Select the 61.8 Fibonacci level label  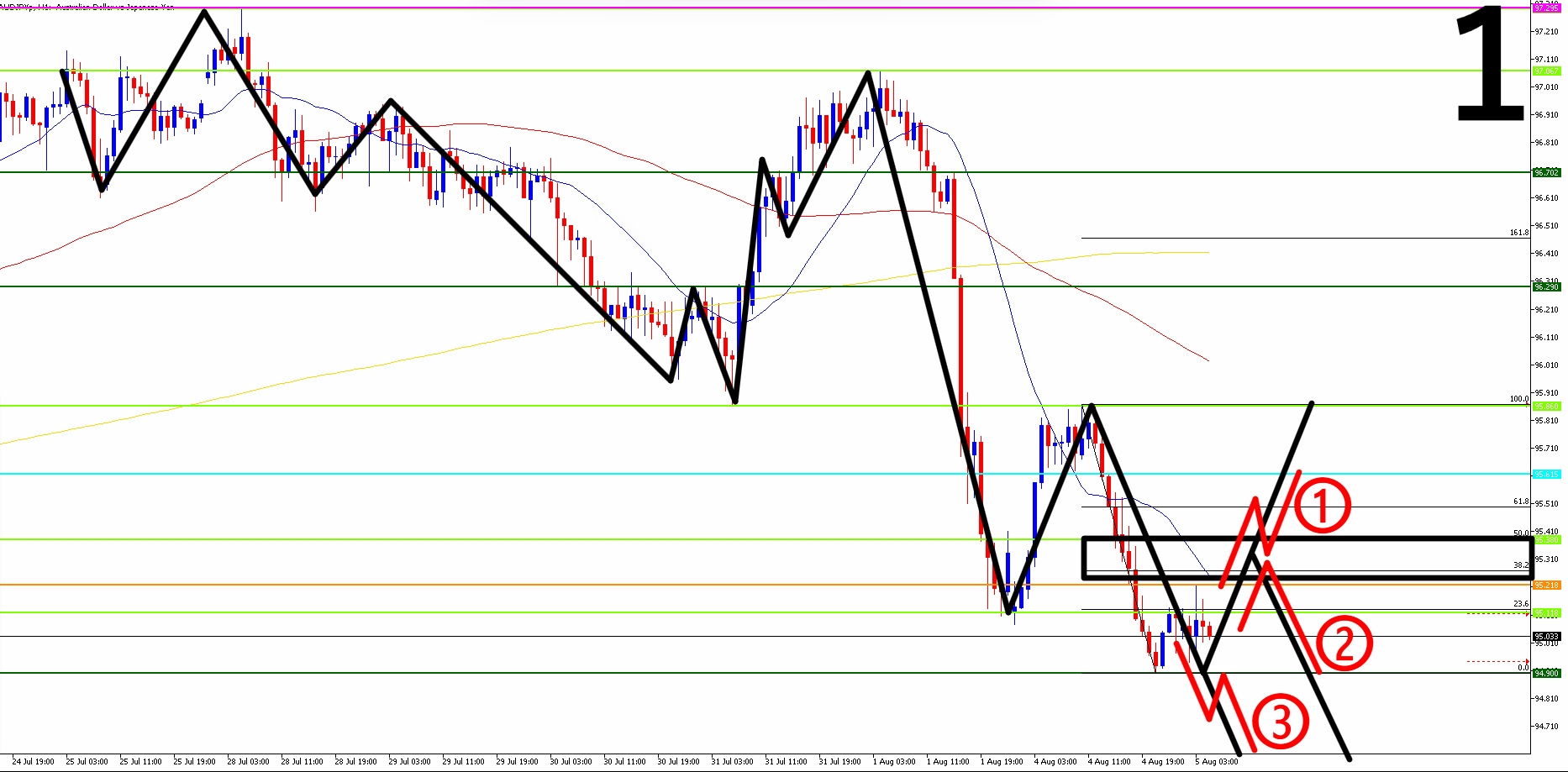click(x=1520, y=502)
